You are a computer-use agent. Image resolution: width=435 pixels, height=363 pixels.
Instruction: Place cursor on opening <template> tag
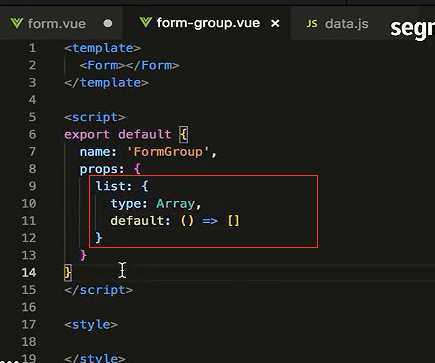103,48
